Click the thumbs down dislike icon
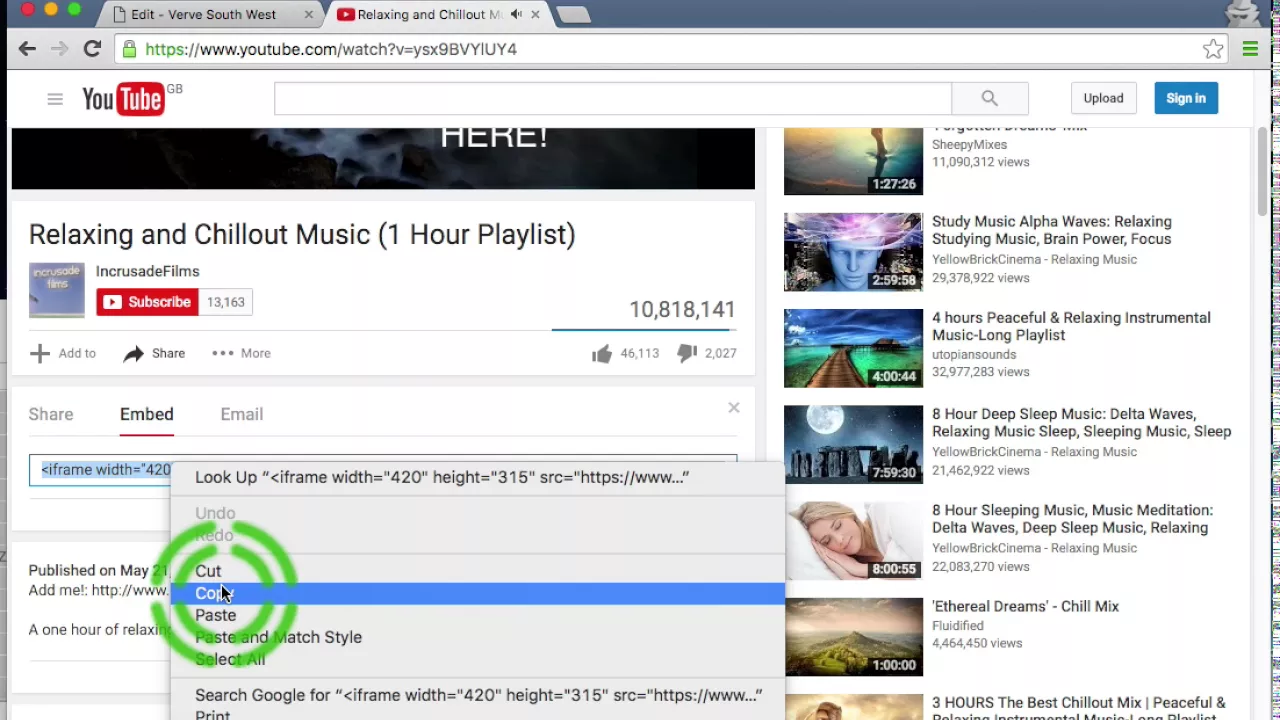Viewport: 1280px width, 720px height. click(x=687, y=353)
